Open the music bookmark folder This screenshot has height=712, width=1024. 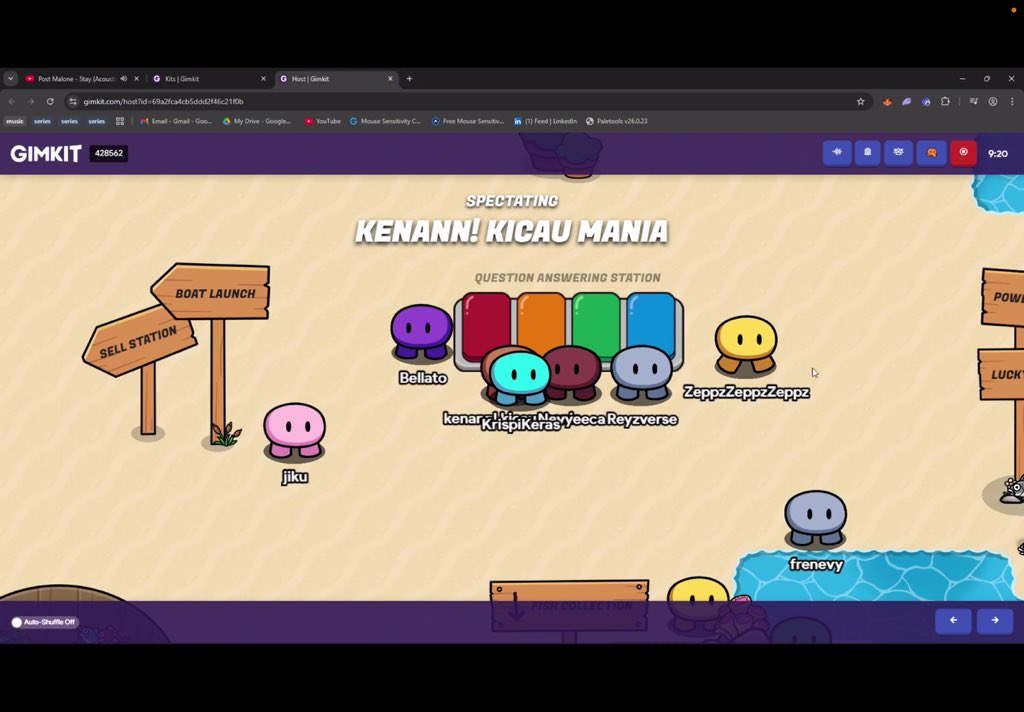(14, 121)
